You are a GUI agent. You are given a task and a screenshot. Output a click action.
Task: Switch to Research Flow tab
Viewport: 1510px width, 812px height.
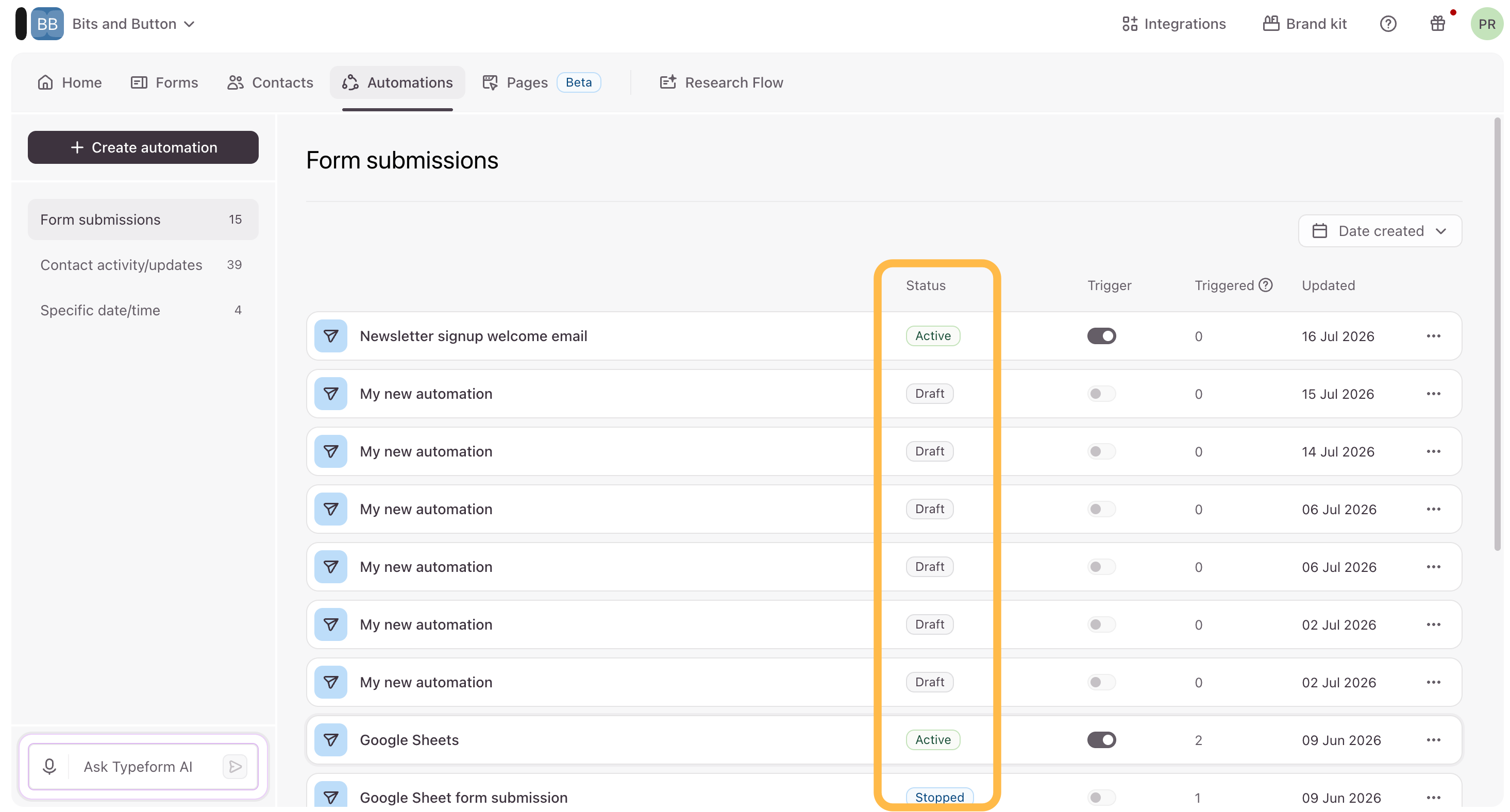[x=722, y=82]
